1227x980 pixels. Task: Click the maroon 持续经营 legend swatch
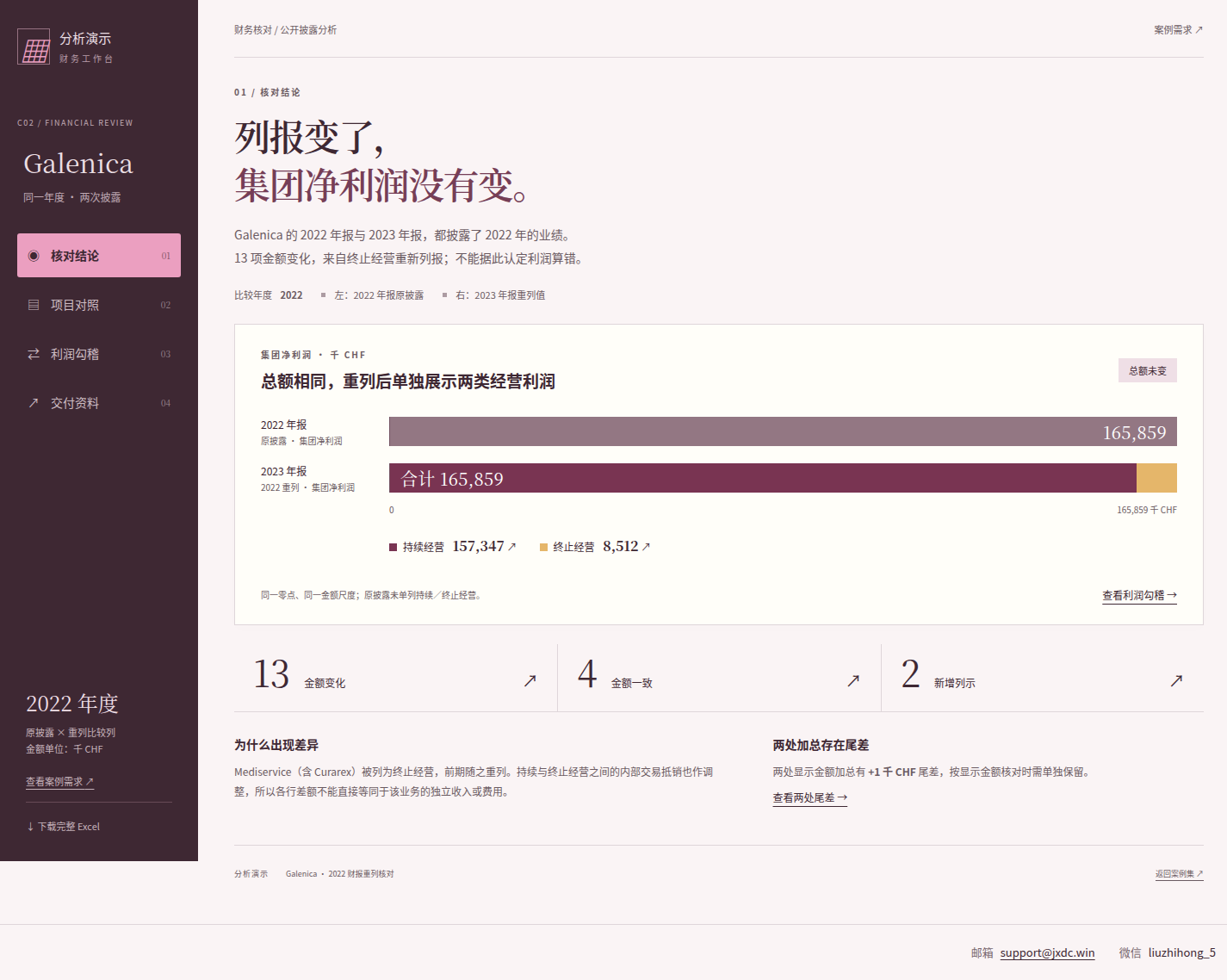coord(394,548)
